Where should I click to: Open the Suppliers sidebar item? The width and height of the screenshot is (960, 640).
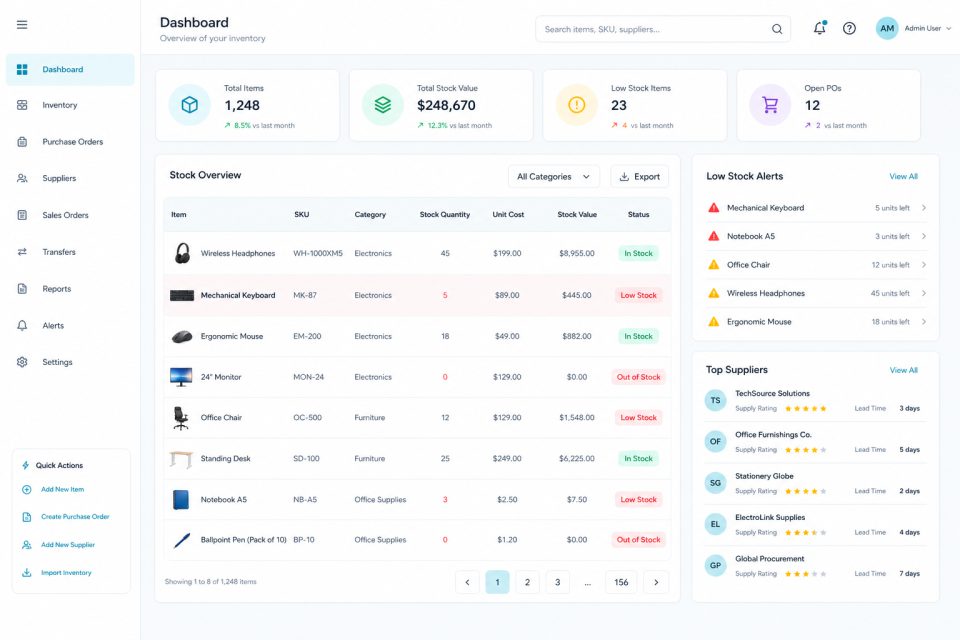pyautogui.click(x=70, y=178)
